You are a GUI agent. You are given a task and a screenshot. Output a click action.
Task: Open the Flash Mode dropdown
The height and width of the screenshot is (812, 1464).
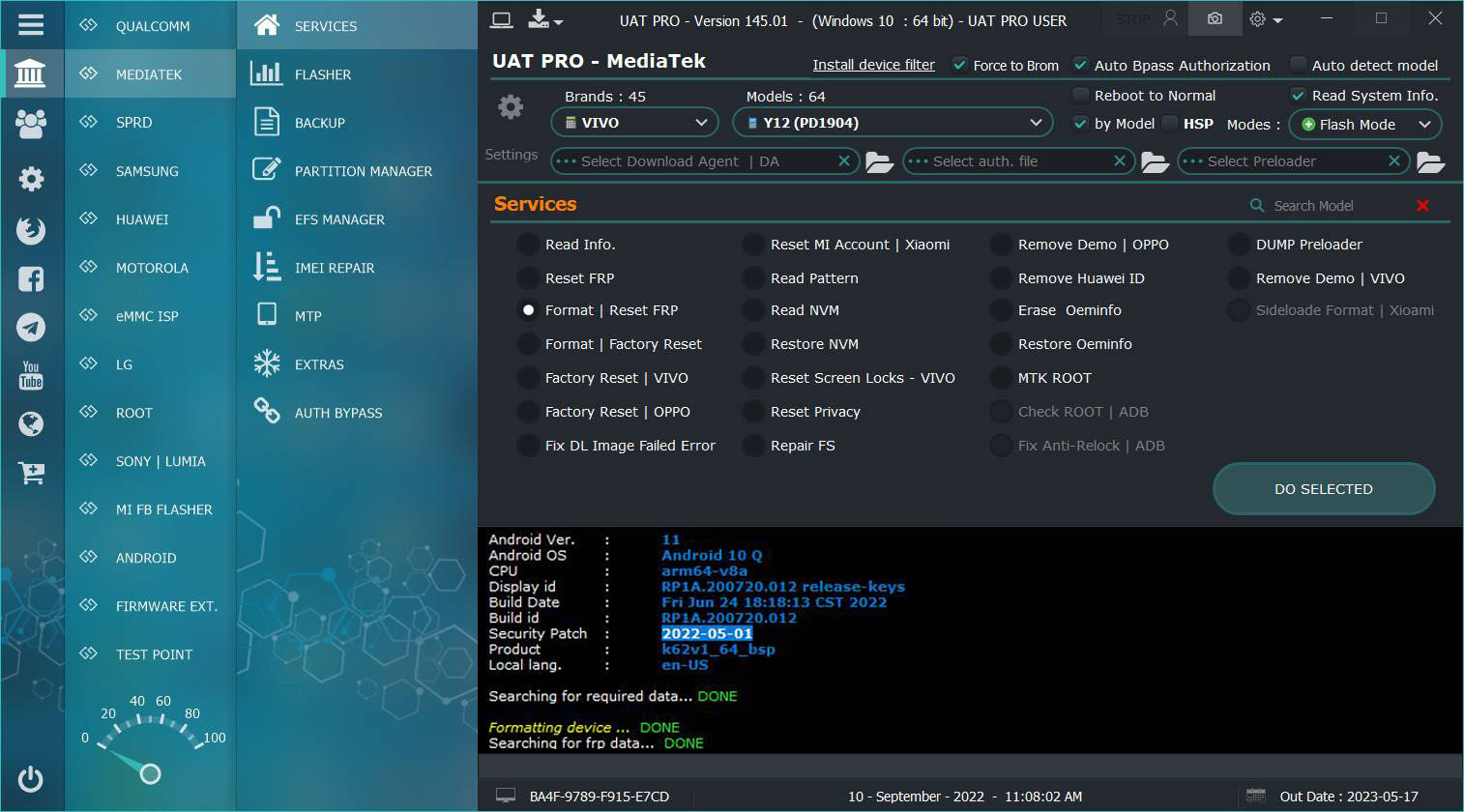[x=1364, y=125]
